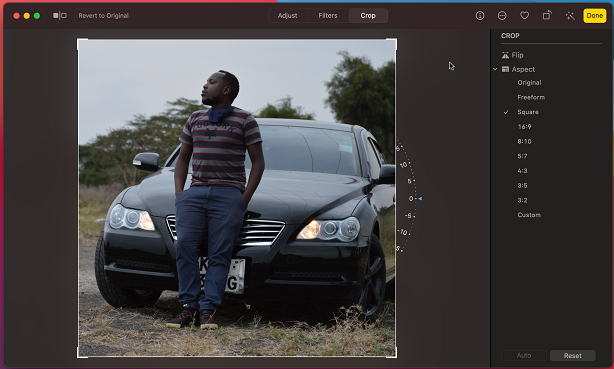The image size is (614, 369).
Task: Open the photo info icon
Action: click(480, 16)
